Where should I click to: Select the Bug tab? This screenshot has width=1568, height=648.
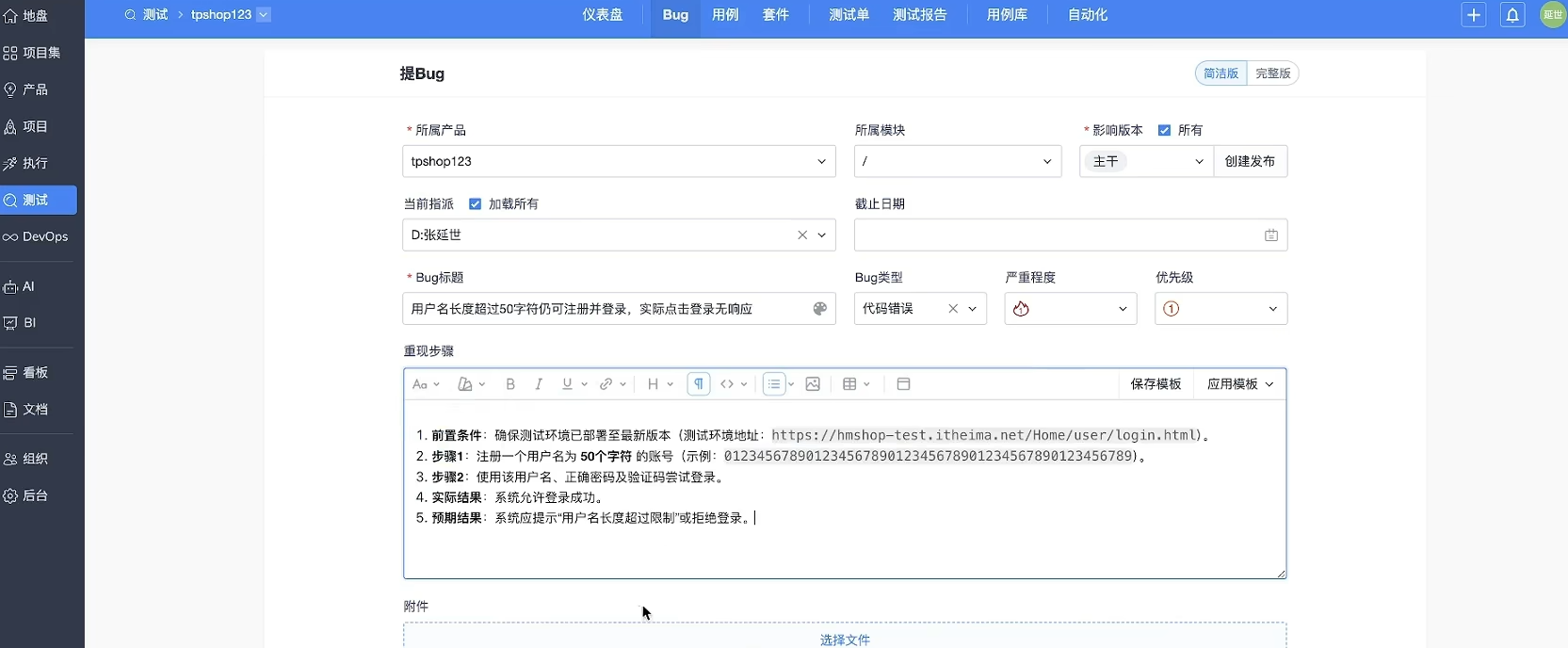tap(675, 15)
